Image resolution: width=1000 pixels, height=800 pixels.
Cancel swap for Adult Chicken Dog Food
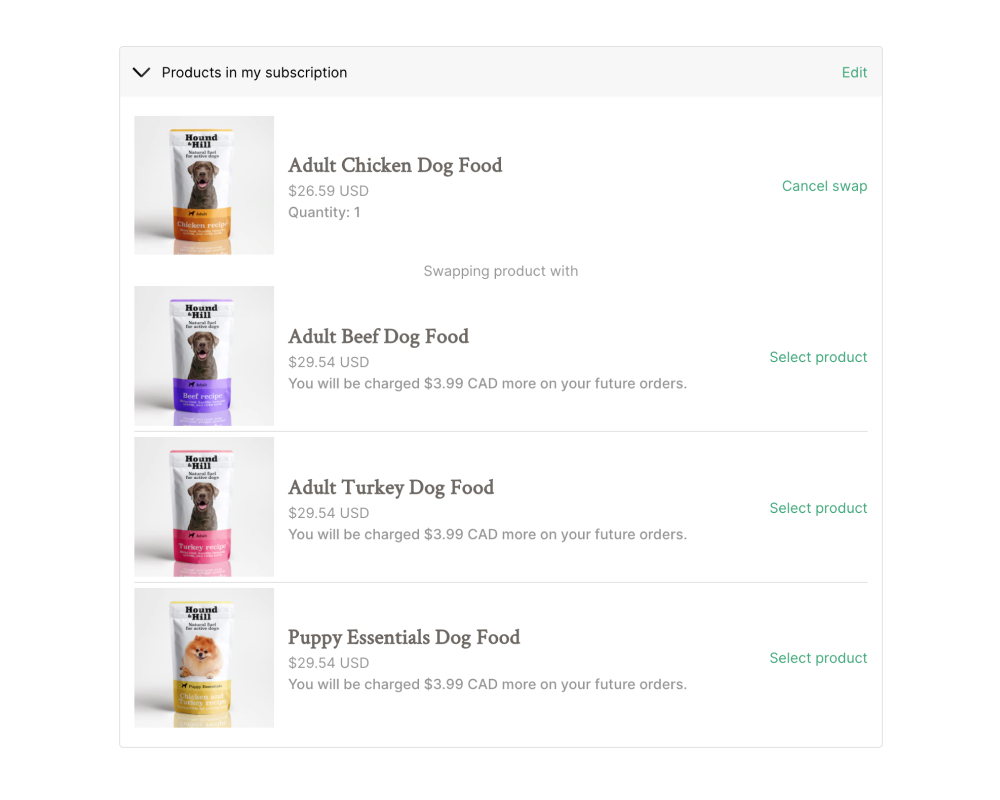click(824, 186)
